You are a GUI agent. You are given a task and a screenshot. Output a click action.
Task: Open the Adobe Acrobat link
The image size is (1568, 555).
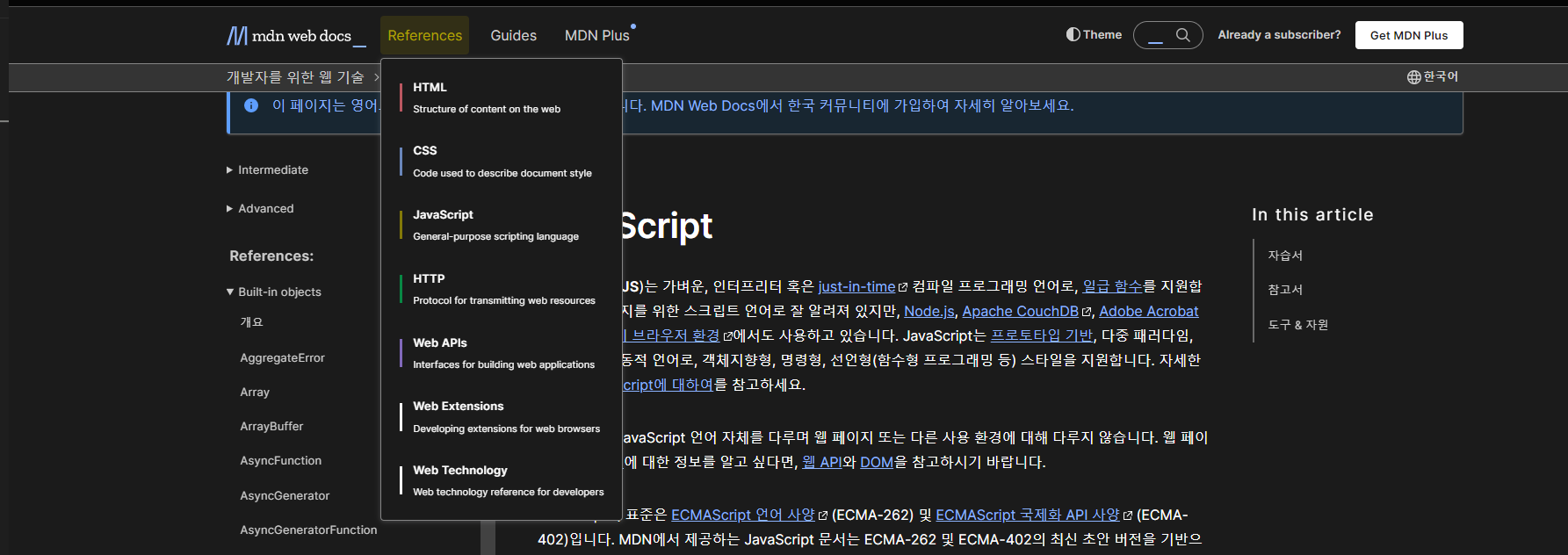1149,312
